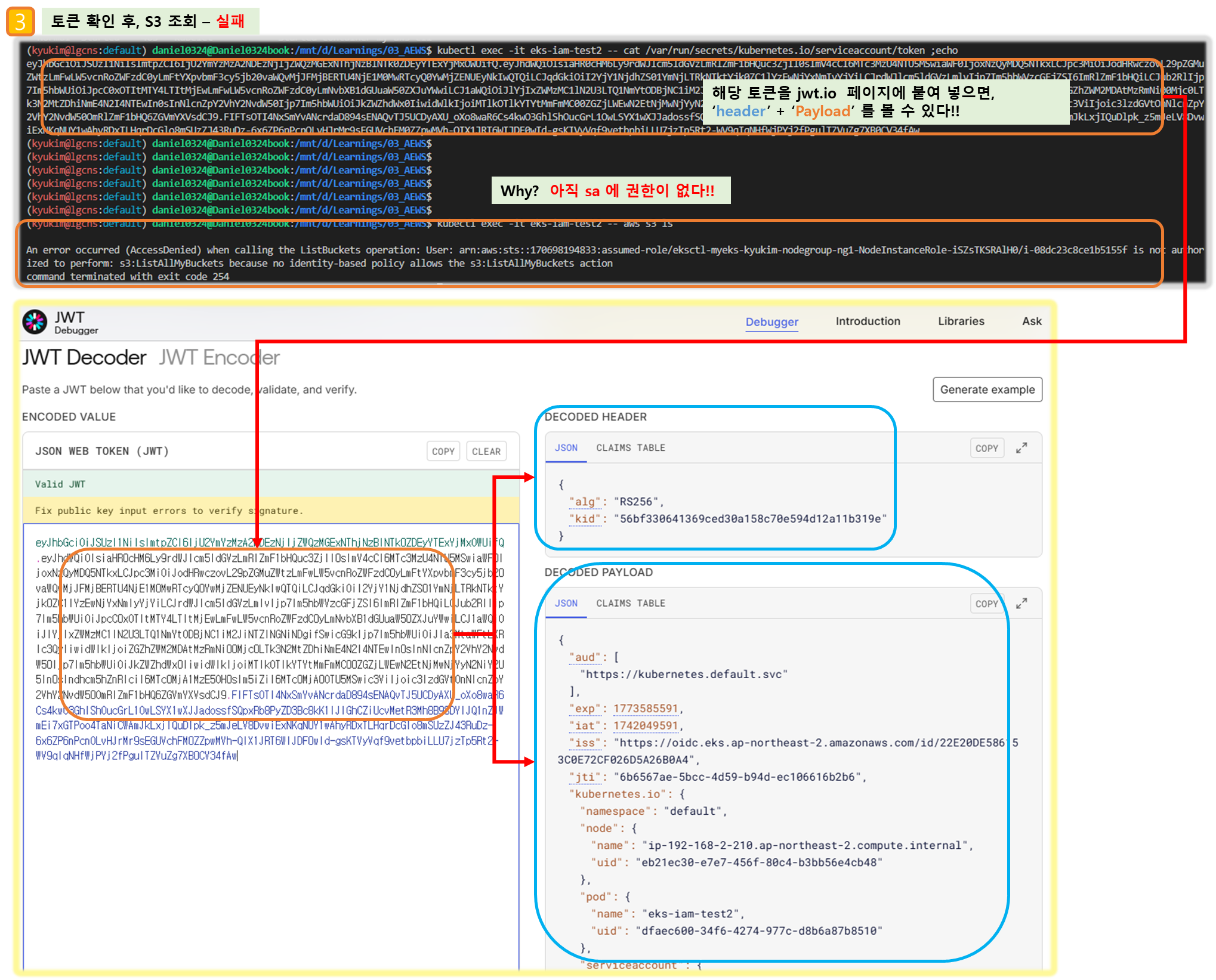The height and width of the screenshot is (980, 1216).
Task: Expand the Decoded Payload panel fullscreen
Action: point(1021,604)
